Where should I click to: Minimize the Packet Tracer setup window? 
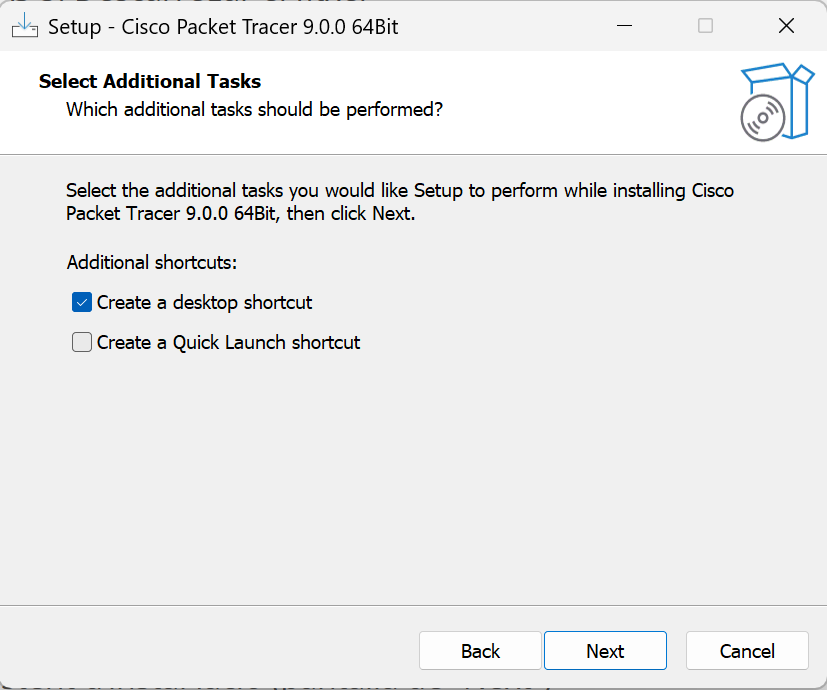pos(624,26)
